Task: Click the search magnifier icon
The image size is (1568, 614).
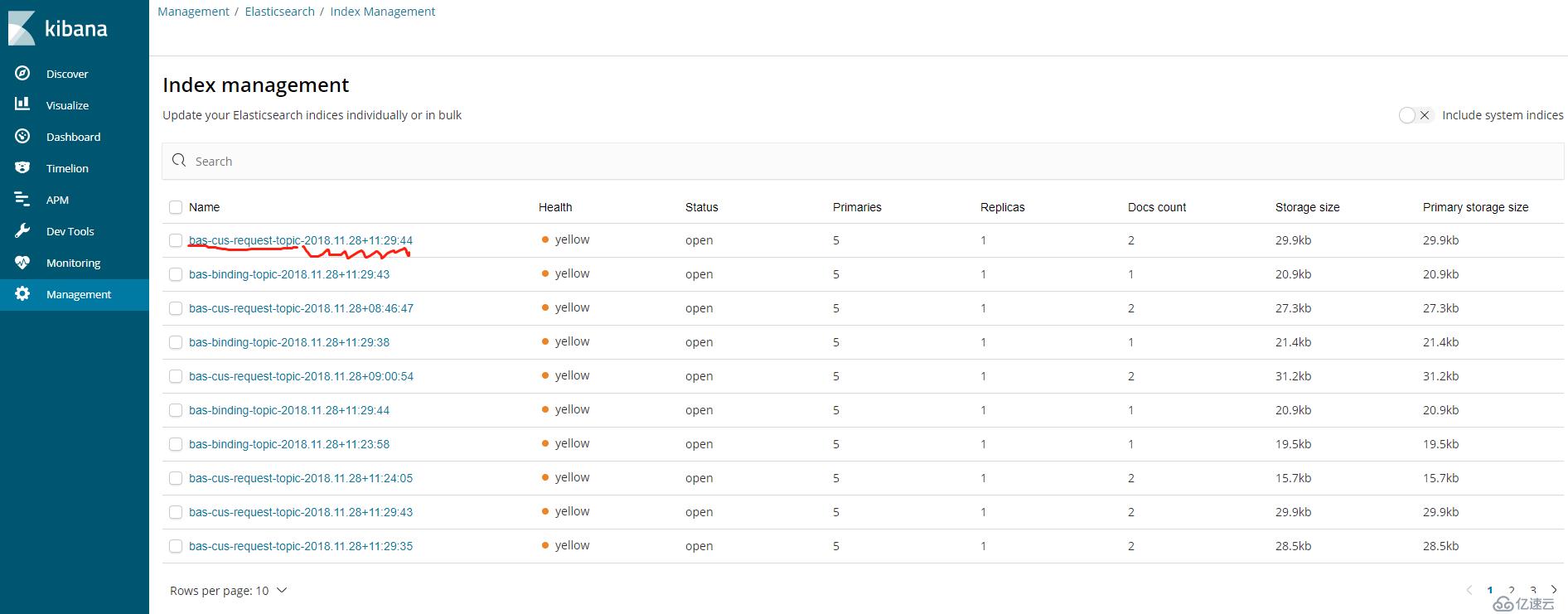Action: 178,160
